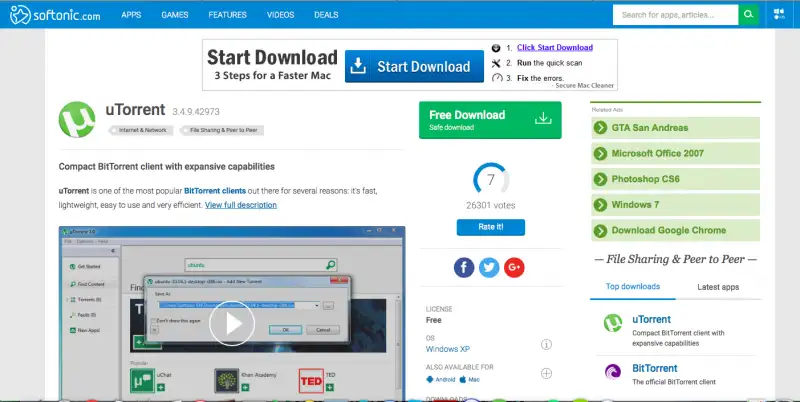This screenshot has height=402, width=800.
Task: Share on Google Plus icon
Action: [514, 267]
